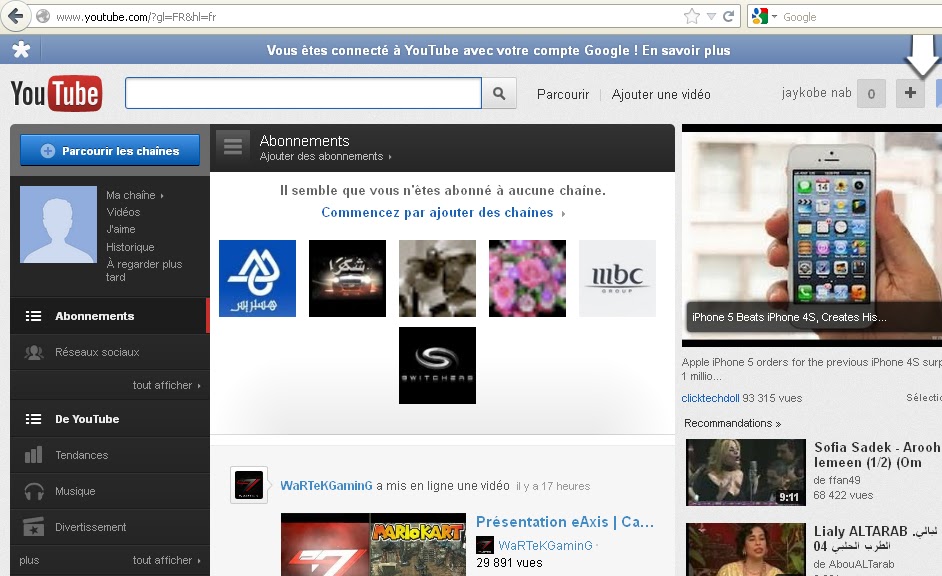Open the car with Arabic text channel thumbnail
942x576 pixels.
pos(347,278)
